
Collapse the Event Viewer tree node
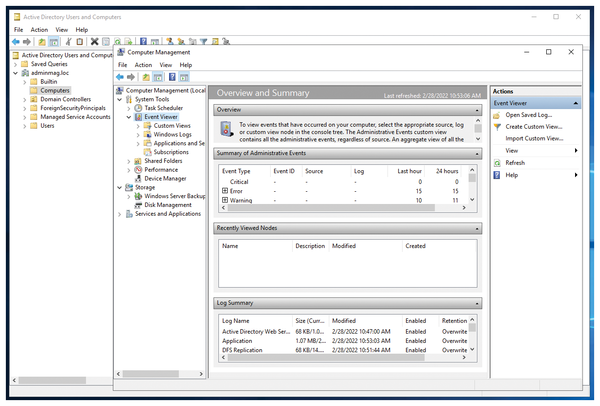[129, 117]
